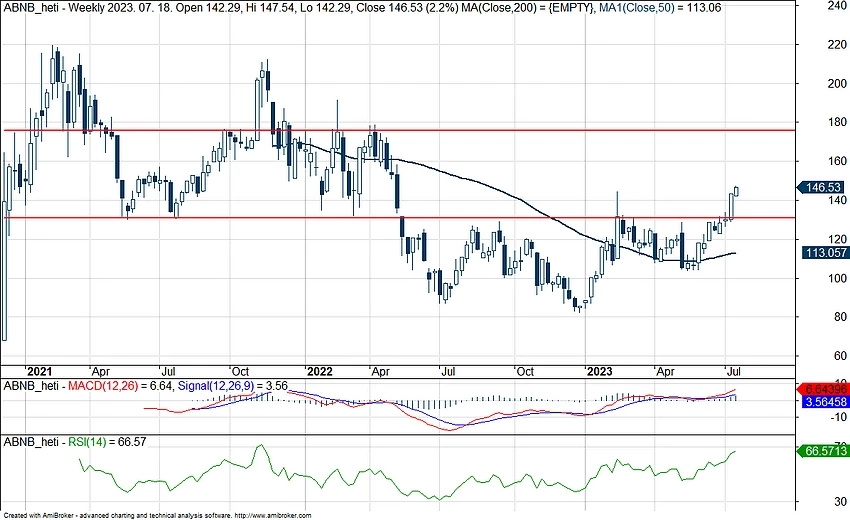The height and width of the screenshot is (520, 850).
Task: Click the Oct label between 2021 and 2022
Action: (x=240, y=372)
